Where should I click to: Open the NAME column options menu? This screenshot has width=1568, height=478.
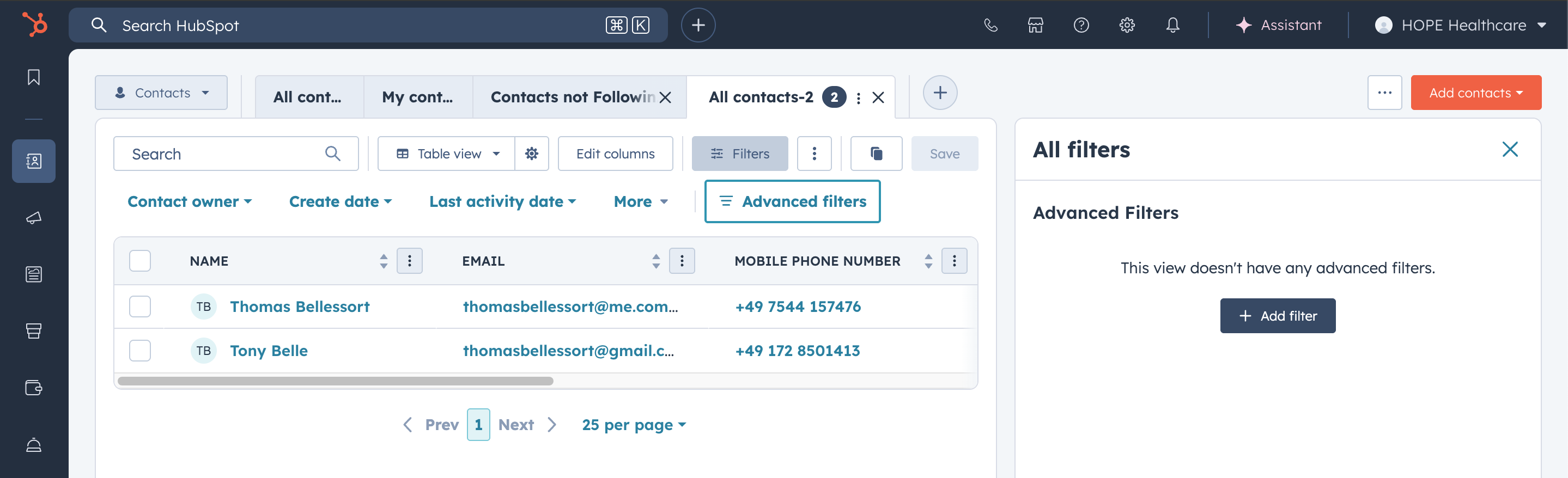410,261
